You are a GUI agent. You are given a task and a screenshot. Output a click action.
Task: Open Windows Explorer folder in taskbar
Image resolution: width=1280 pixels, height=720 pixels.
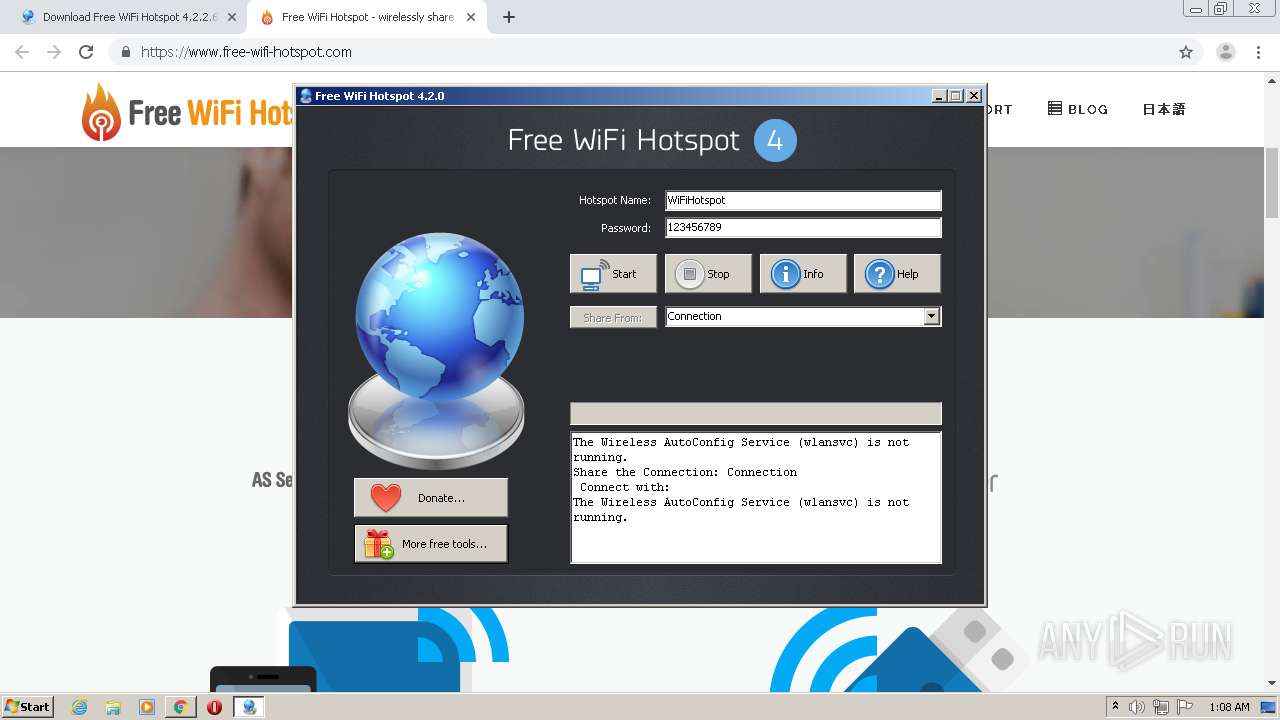[x=113, y=707]
